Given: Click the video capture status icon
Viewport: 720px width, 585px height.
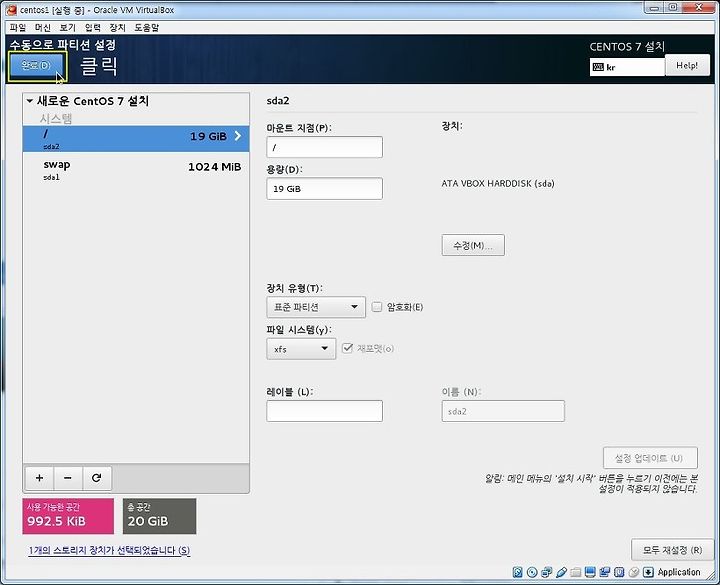Looking at the screenshot, I should click(605, 572).
